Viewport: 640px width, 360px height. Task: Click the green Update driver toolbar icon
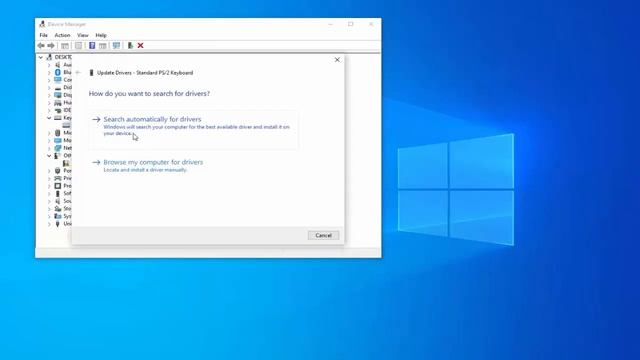click(130, 46)
